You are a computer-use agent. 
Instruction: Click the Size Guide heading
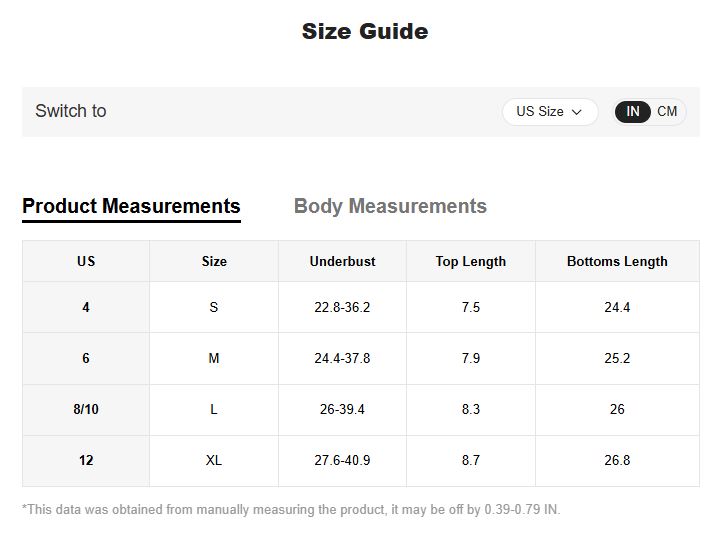[x=365, y=32]
